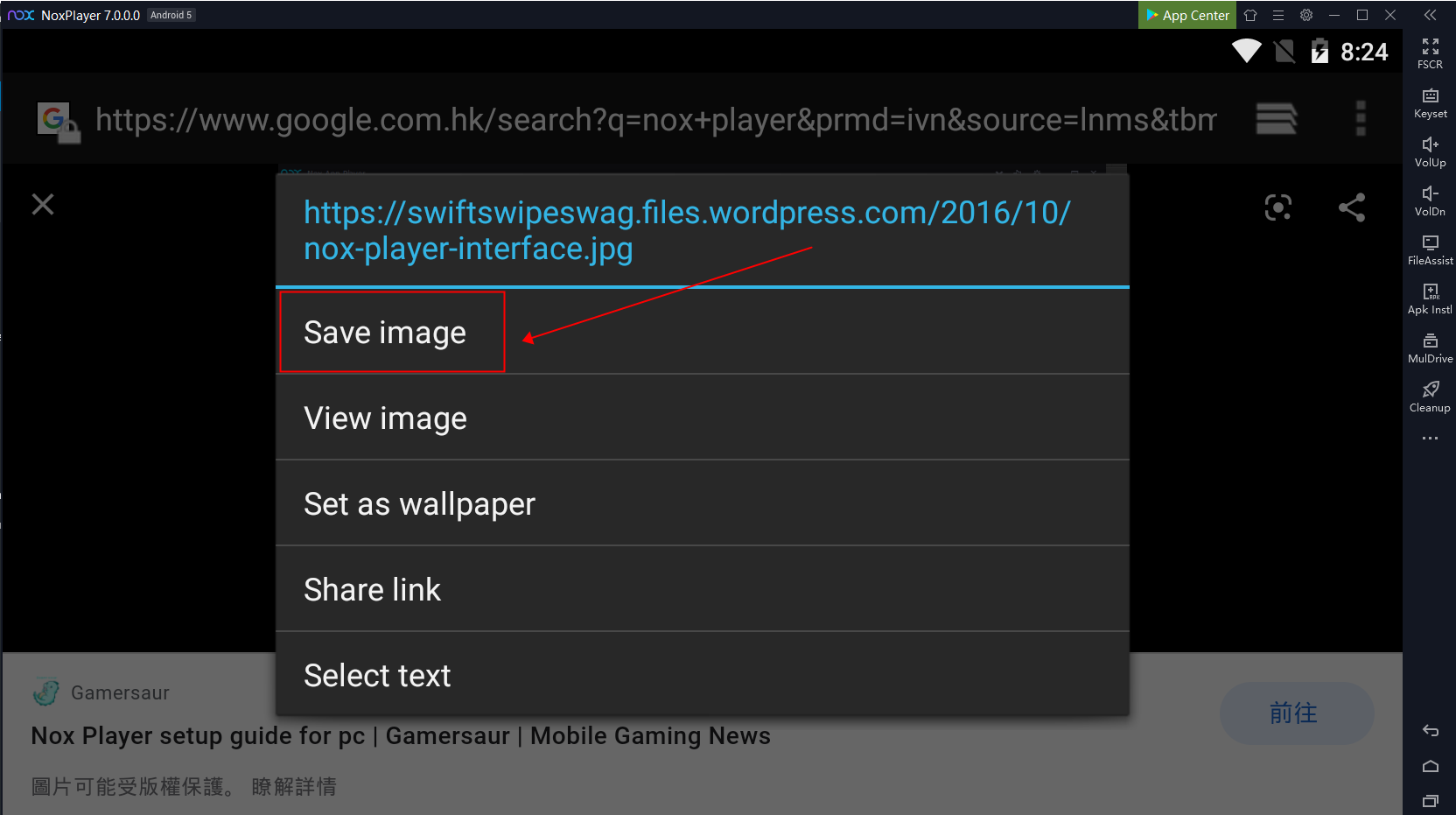Open the Nox Player setup guide title
Image resolution: width=1456 pixels, height=815 pixels.
pos(401,735)
